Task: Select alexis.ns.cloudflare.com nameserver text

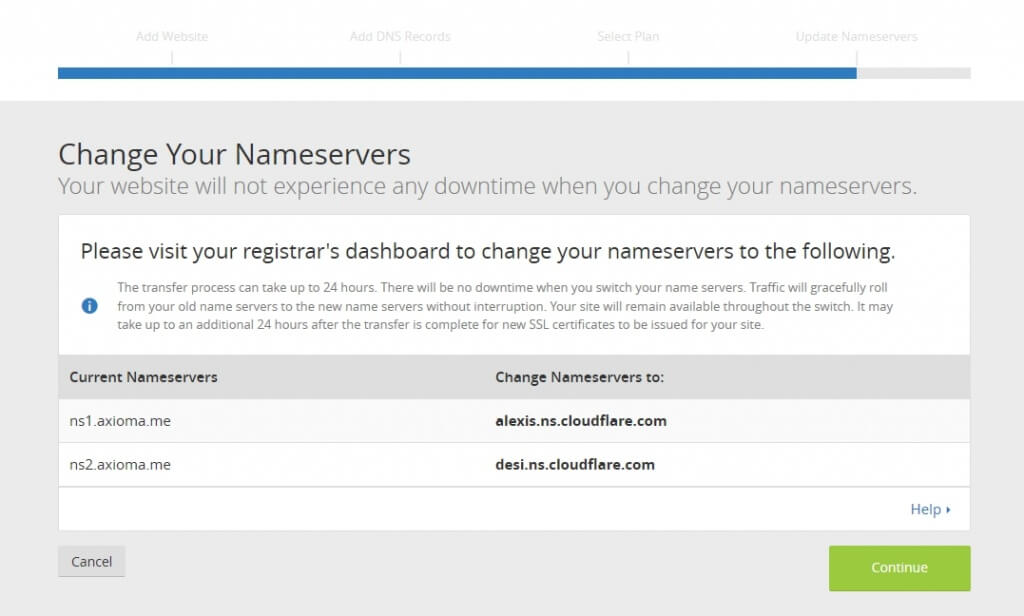Action: tap(581, 421)
